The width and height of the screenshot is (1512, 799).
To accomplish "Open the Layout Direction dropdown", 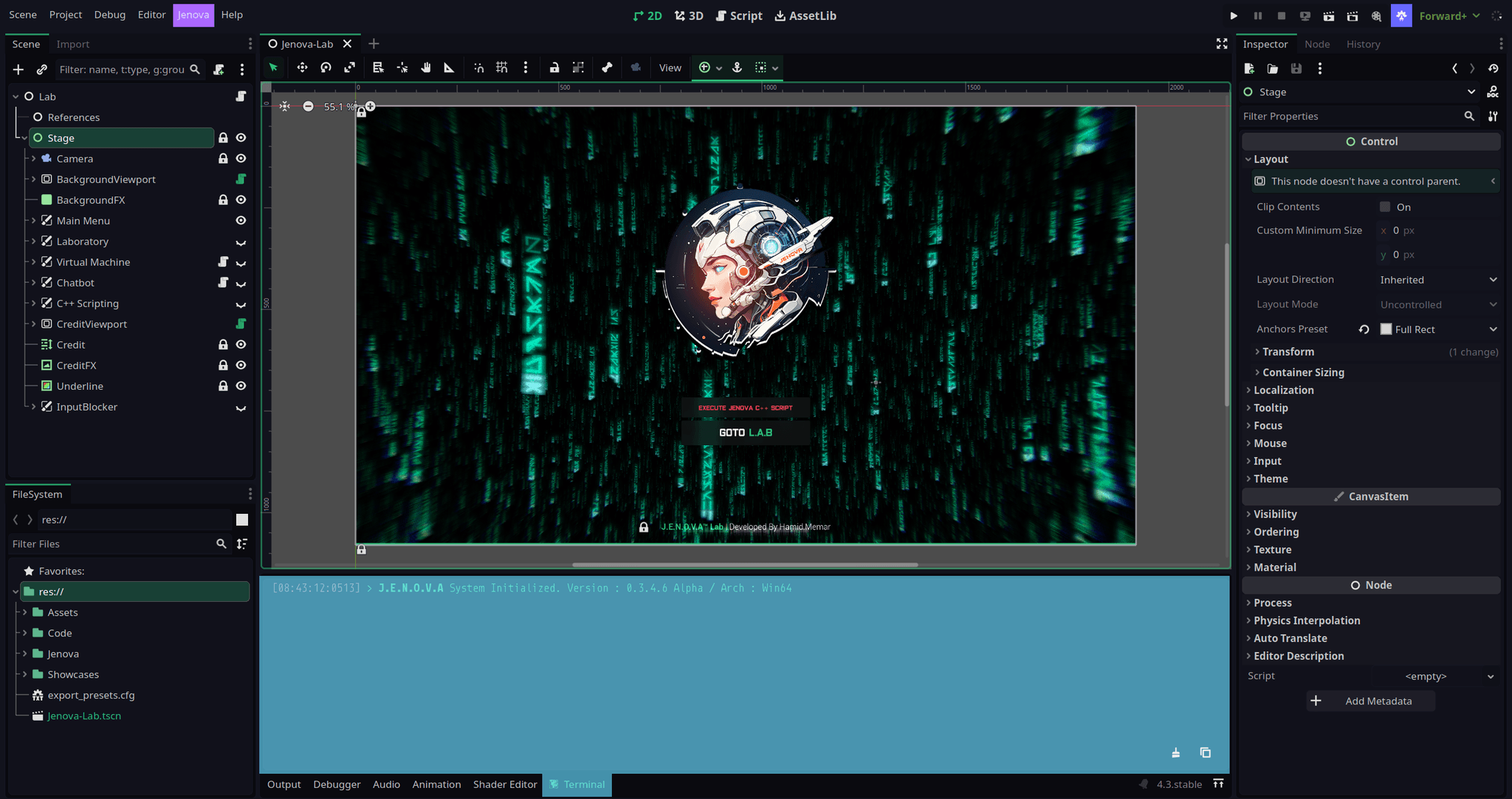I will click(x=1439, y=280).
